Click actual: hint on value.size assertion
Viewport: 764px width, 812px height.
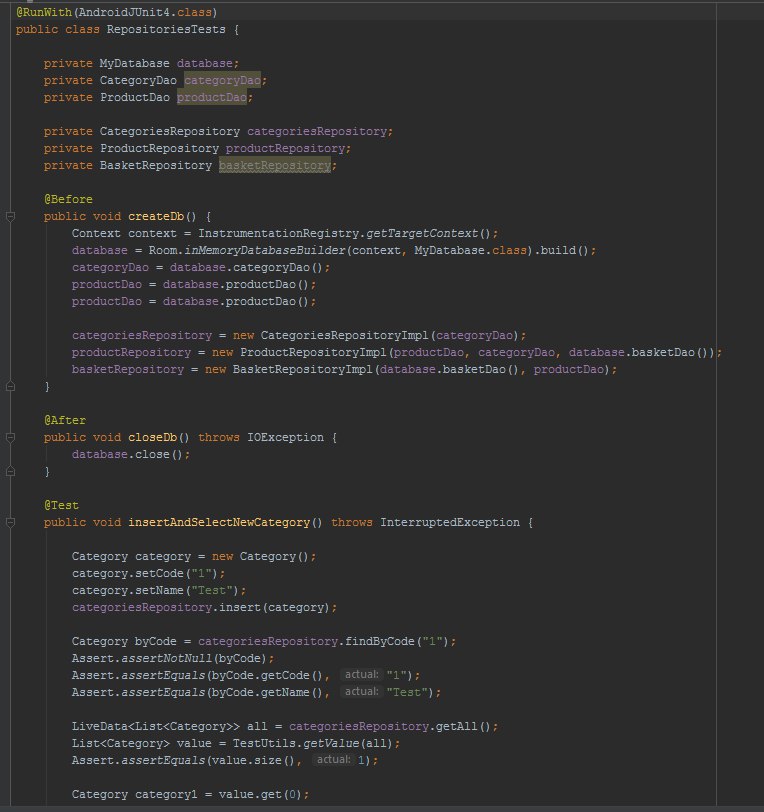click(x=334, y=760)
